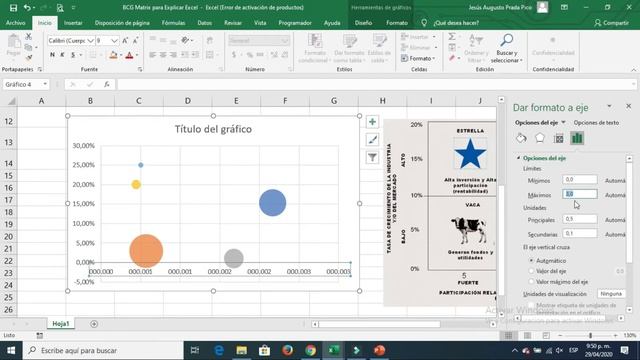This screenshot has height=360, width=640.
Task: Open Chrome from the taskbar
Action: pyautogui.click(x=311, y=350)
